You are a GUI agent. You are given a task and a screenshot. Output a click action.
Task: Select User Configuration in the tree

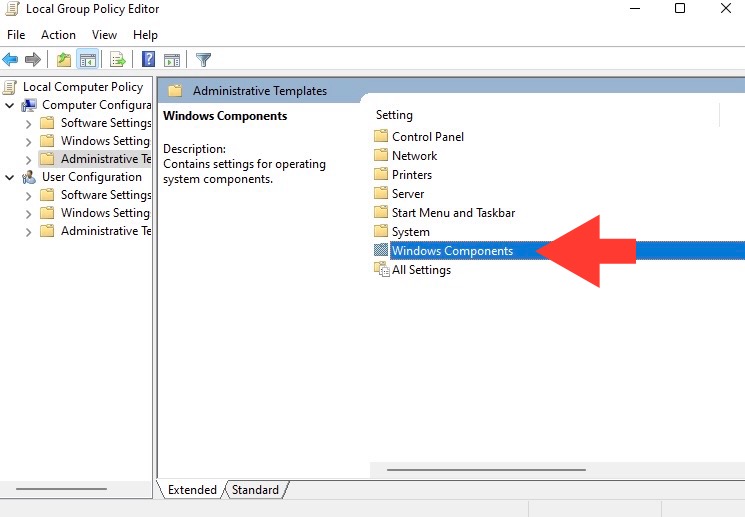point(92,177)
